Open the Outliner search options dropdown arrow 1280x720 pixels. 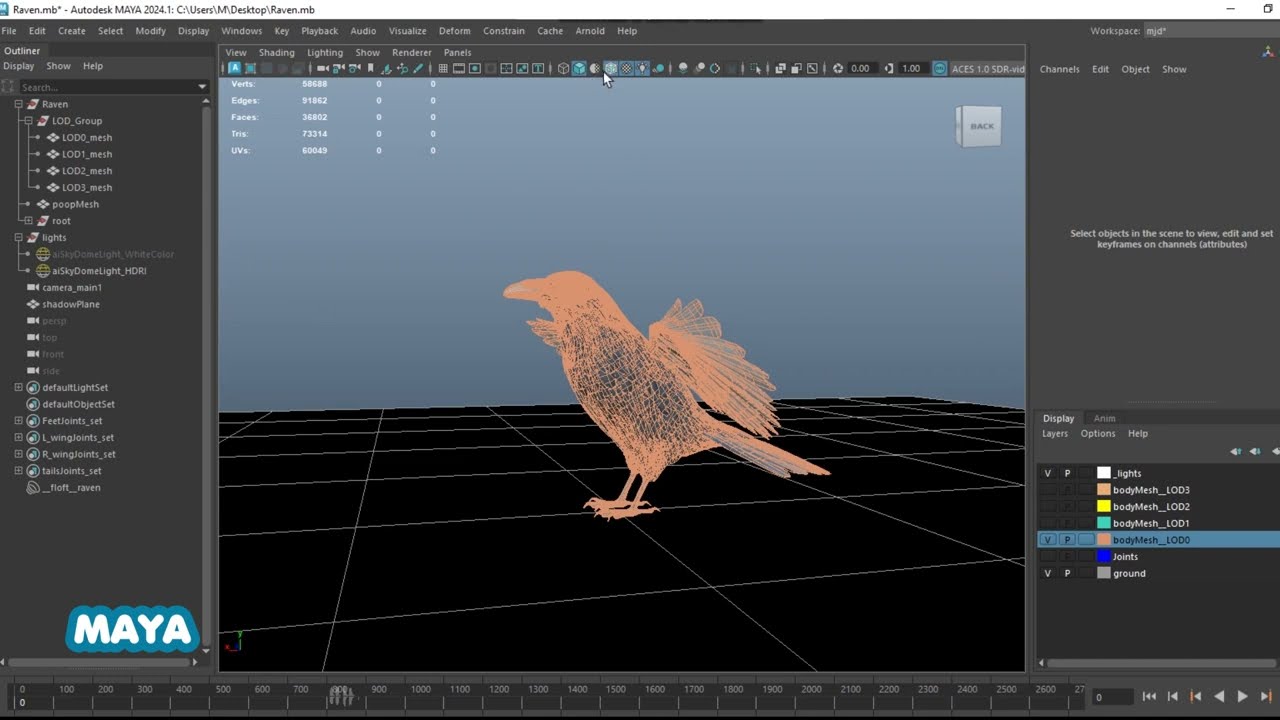(x=202, y=87)
